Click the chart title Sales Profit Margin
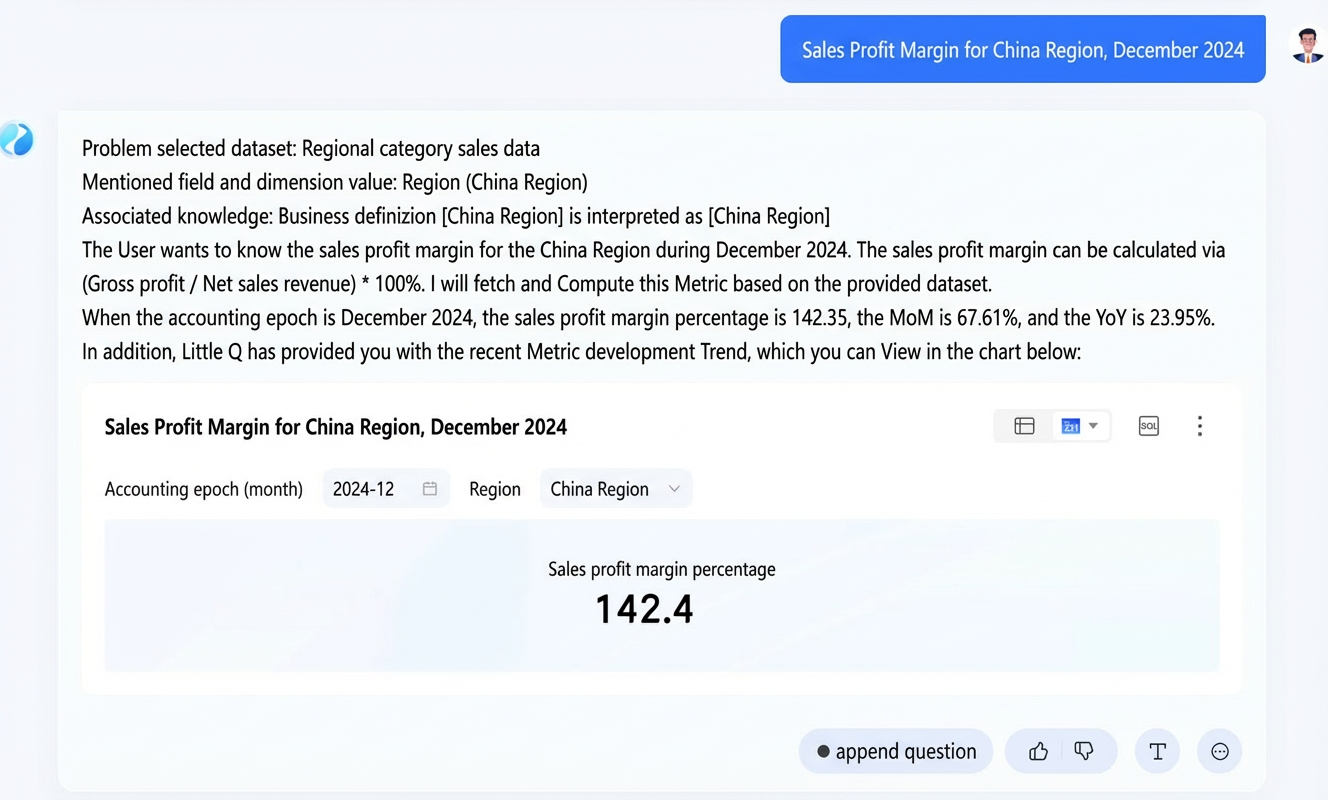This screenshot has height=800, width=1328. (336, 427)
